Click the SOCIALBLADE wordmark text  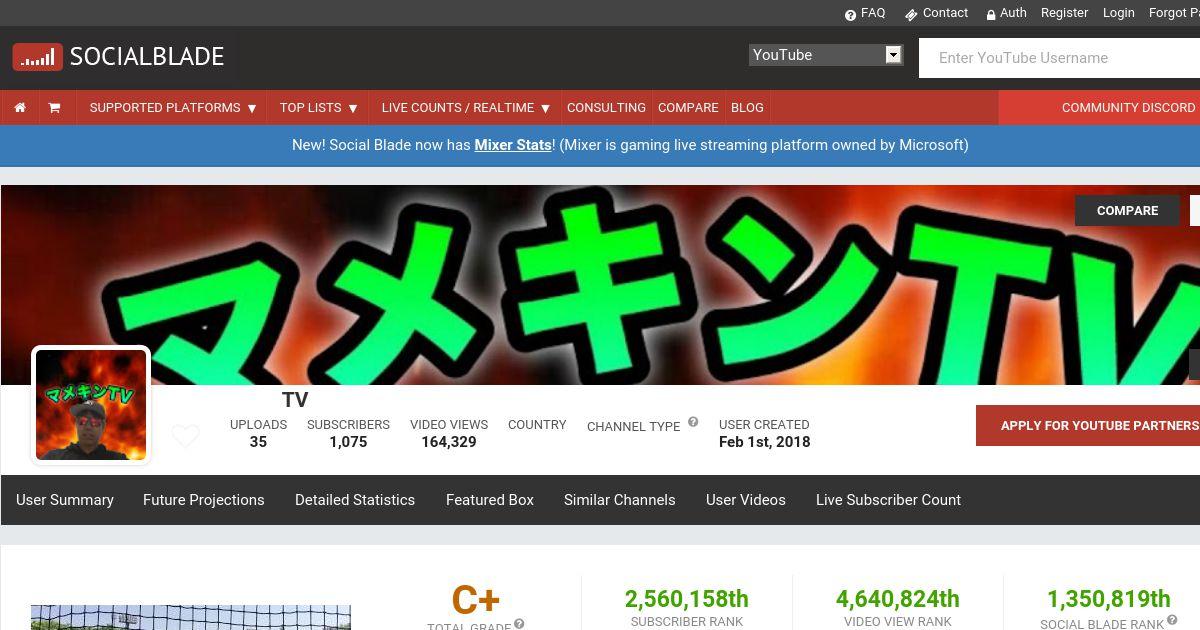click(147, 57)
